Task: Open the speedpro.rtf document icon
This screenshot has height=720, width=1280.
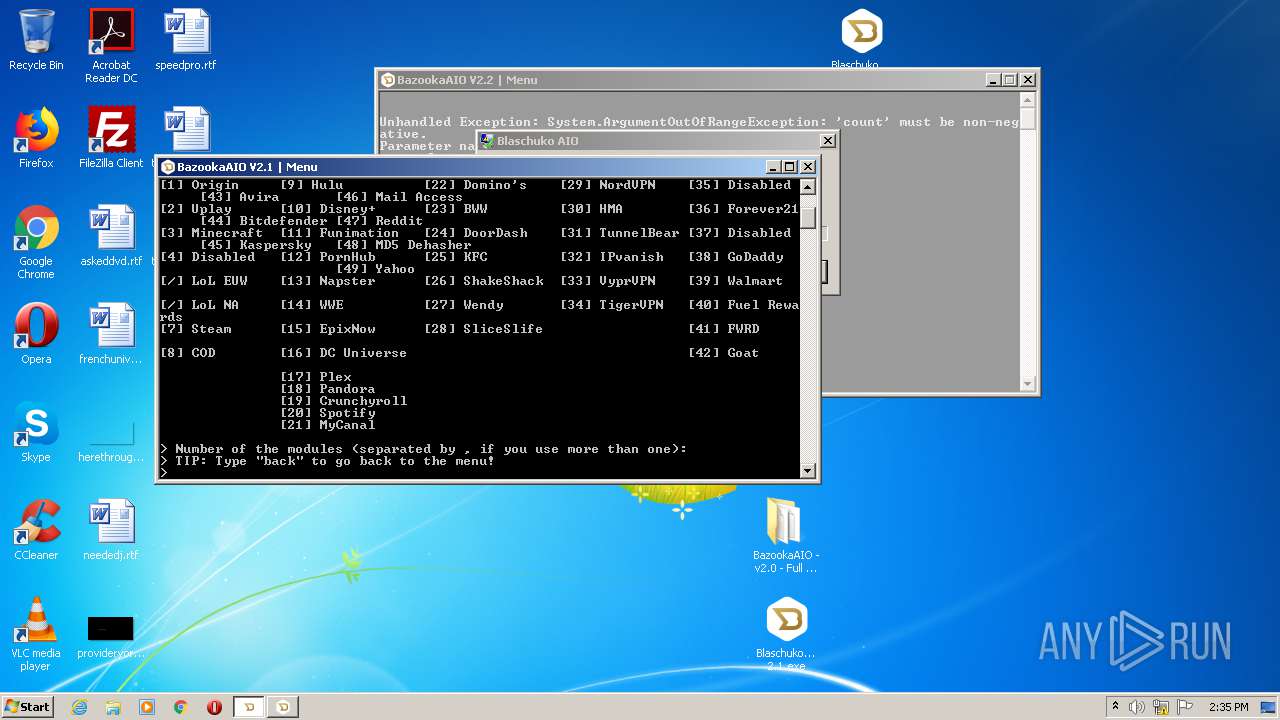Action: coord(186,40)
